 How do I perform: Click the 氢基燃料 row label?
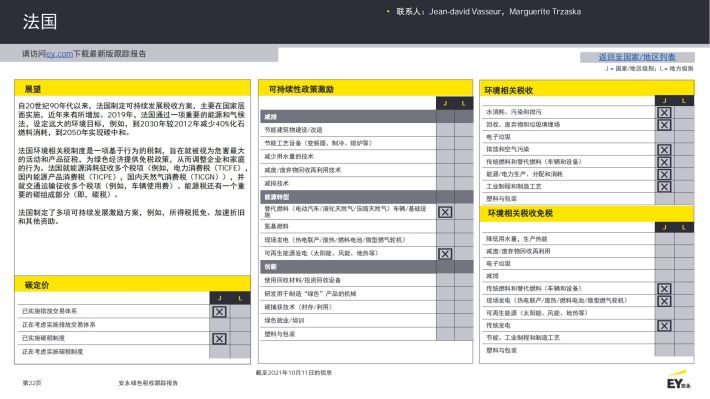click(277, 226)
